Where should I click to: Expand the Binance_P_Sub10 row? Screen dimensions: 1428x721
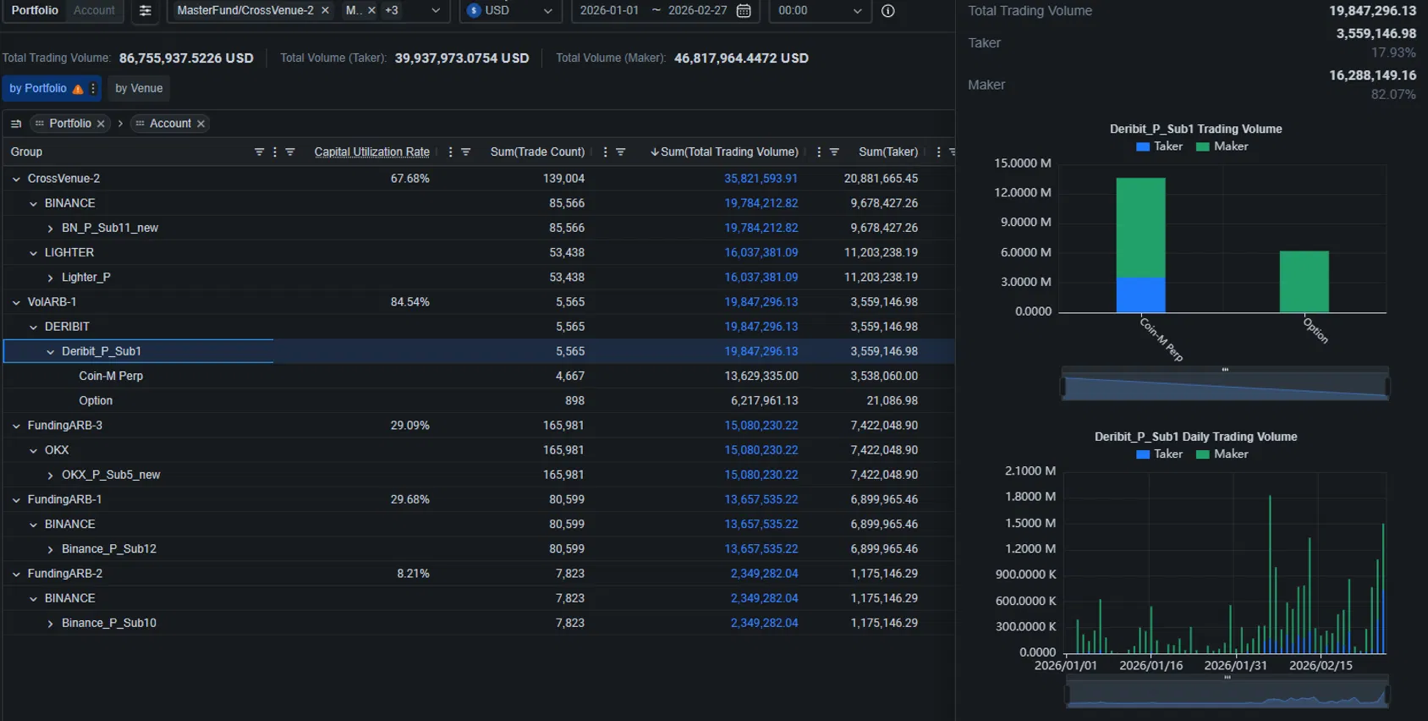click(x=50, y=623)
